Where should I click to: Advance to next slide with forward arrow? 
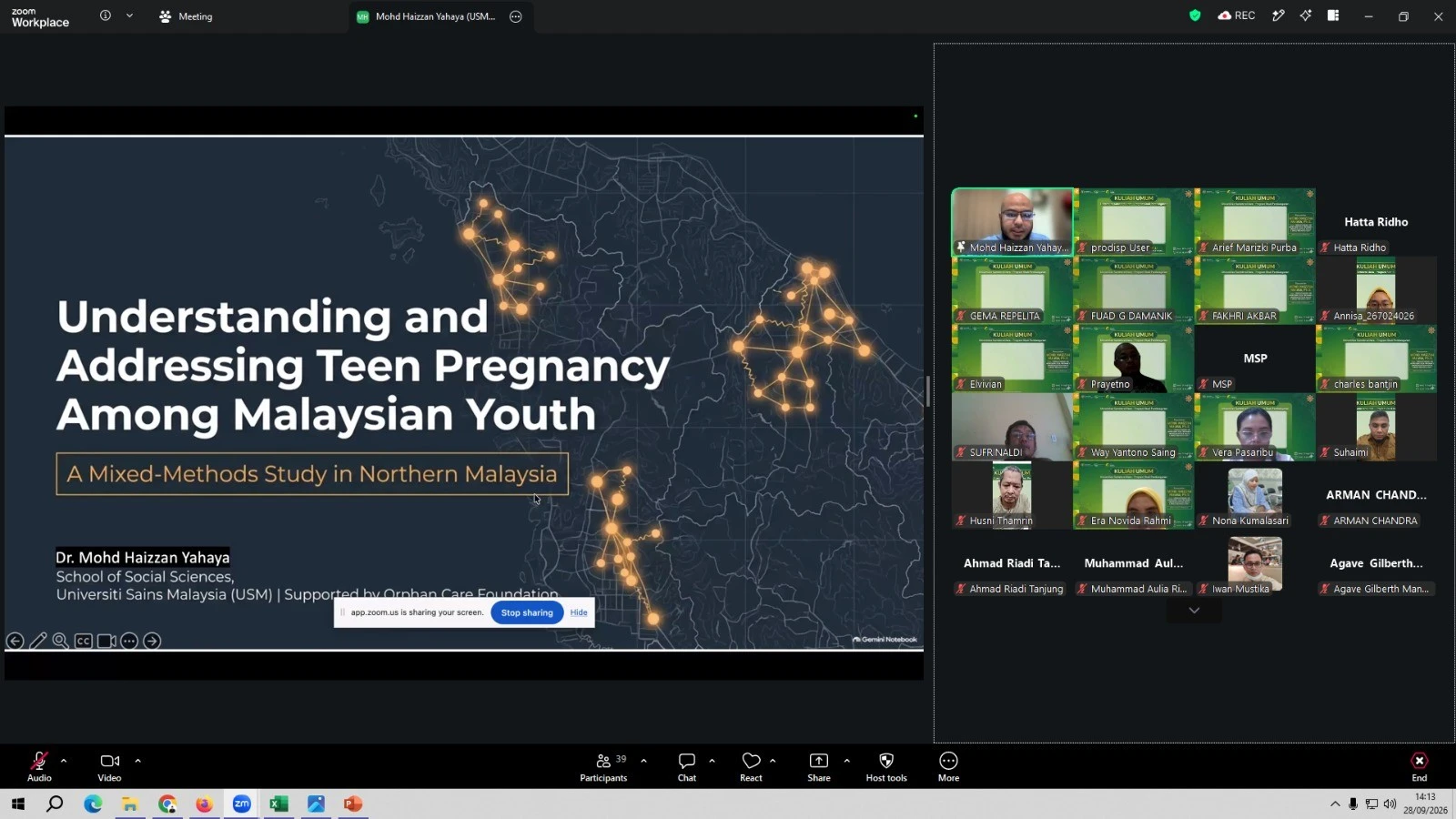pyautogui.click(x=152, y=641)
